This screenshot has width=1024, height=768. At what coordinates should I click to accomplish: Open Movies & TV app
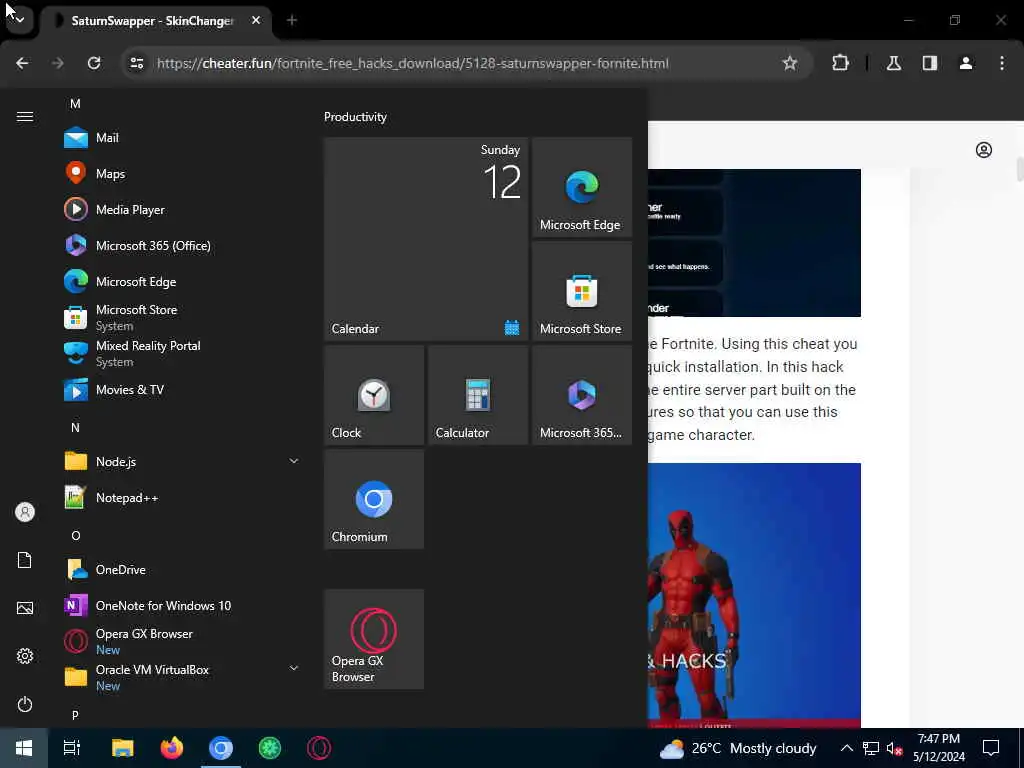point(182,390)
